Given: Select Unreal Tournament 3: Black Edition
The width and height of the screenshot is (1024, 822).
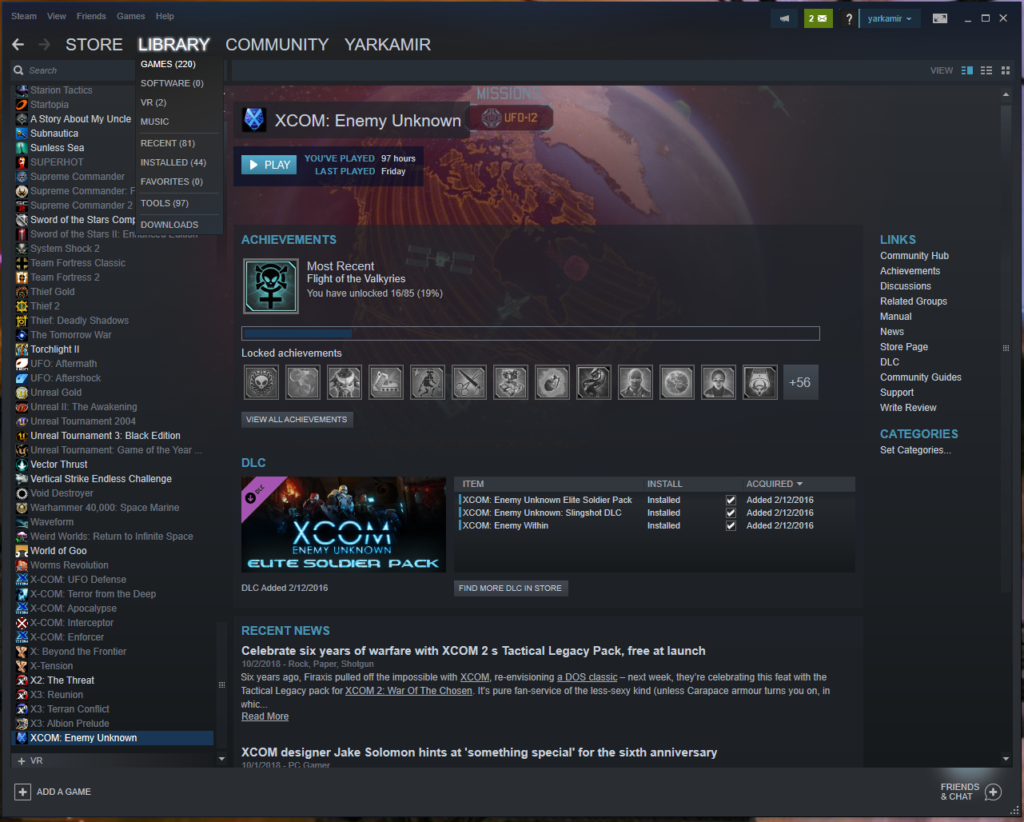Looking at the screenshot, I should (105, 435).
